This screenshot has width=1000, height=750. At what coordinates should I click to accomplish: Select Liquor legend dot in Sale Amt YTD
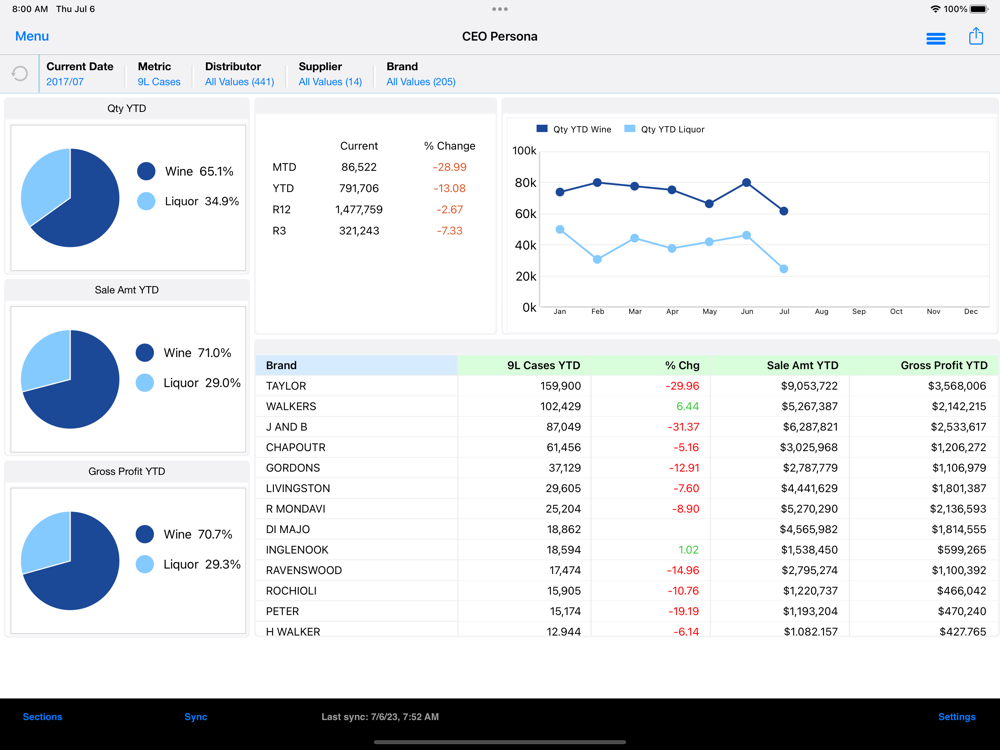[x=145, y=383]
